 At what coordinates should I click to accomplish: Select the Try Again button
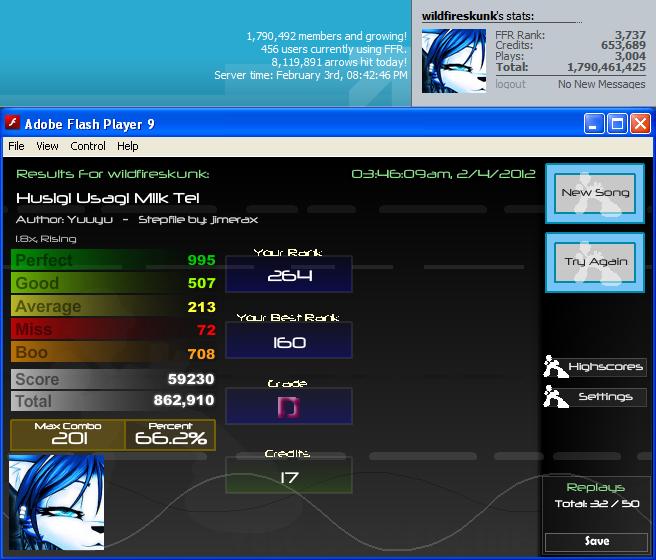(x=595, y=262)
